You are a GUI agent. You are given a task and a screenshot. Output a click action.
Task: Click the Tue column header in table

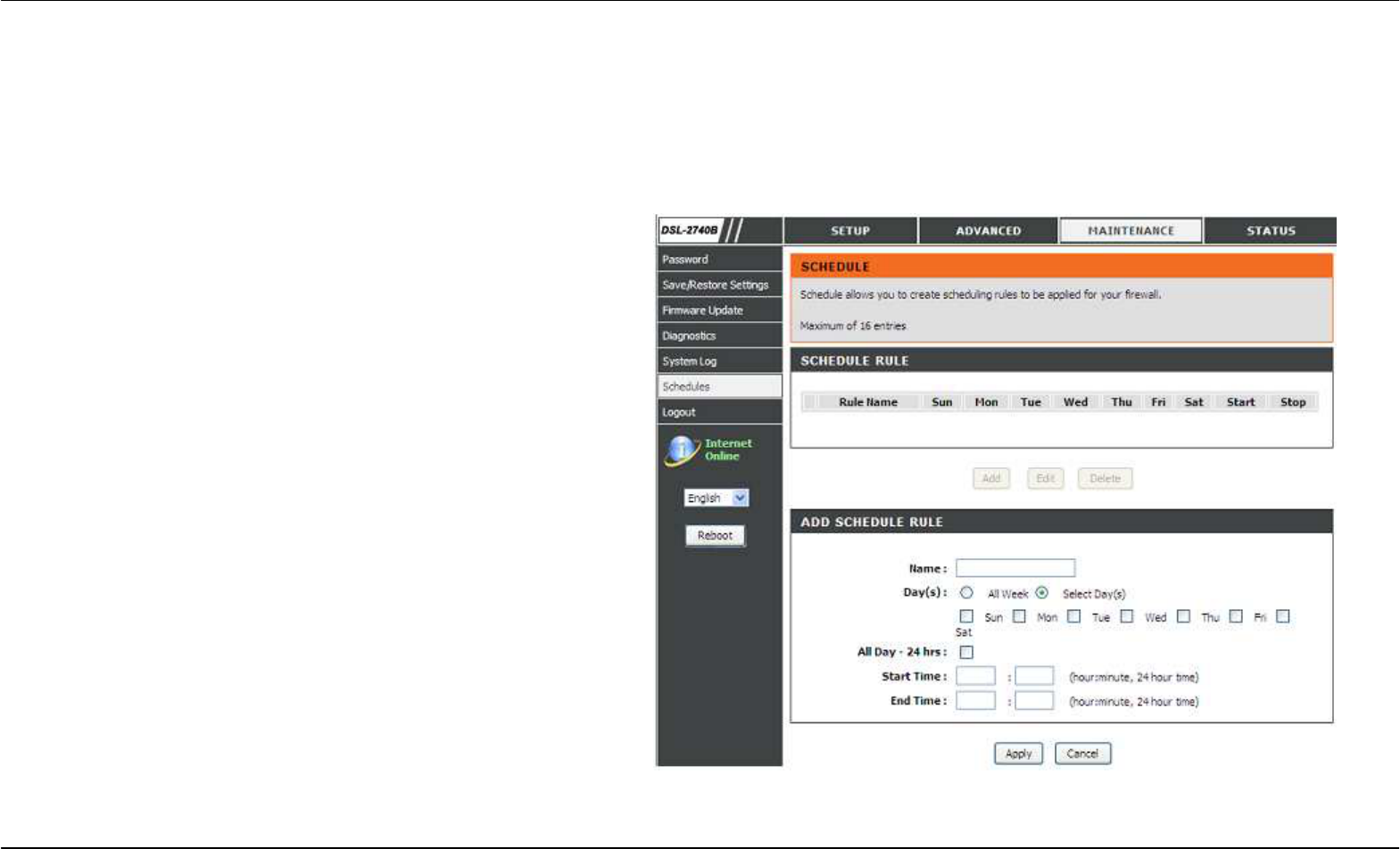click(x=1031, y=402)
